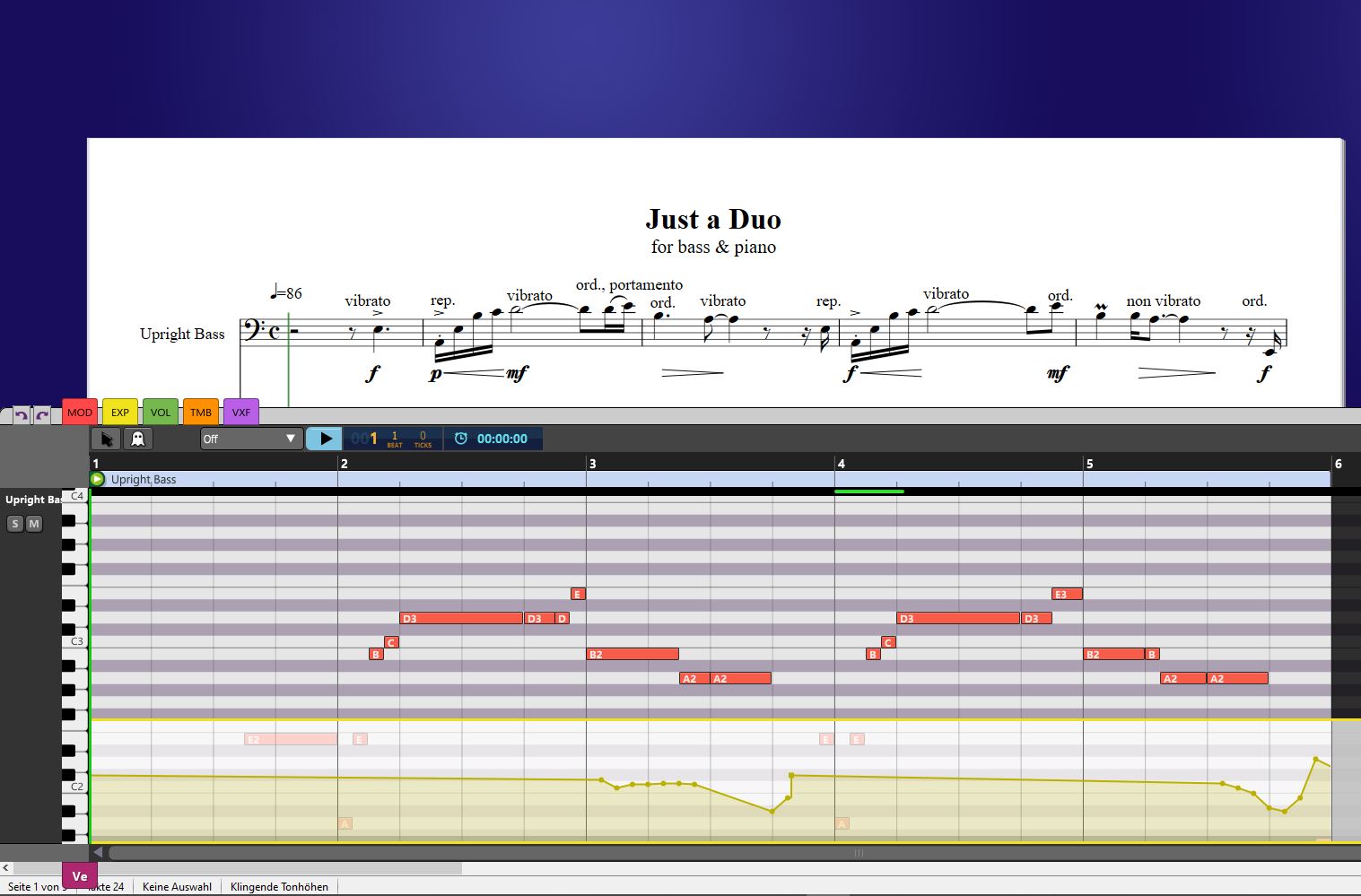The image size is (1361, 896).
Task: Click the clock time display icon
Action: click(x=461, y=439)
